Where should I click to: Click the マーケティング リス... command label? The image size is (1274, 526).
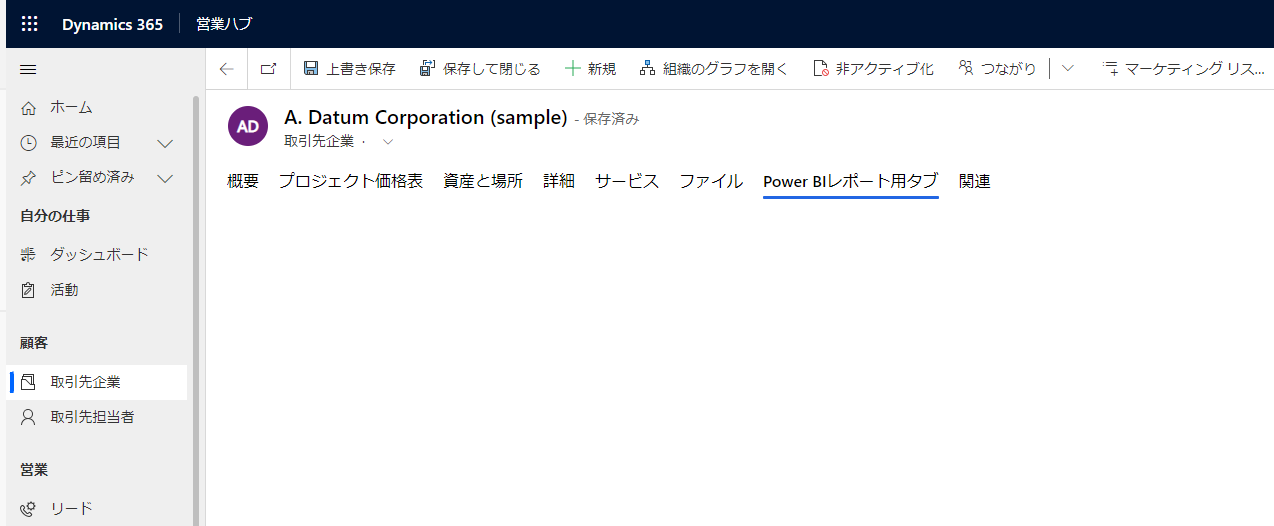[1195, 69]
